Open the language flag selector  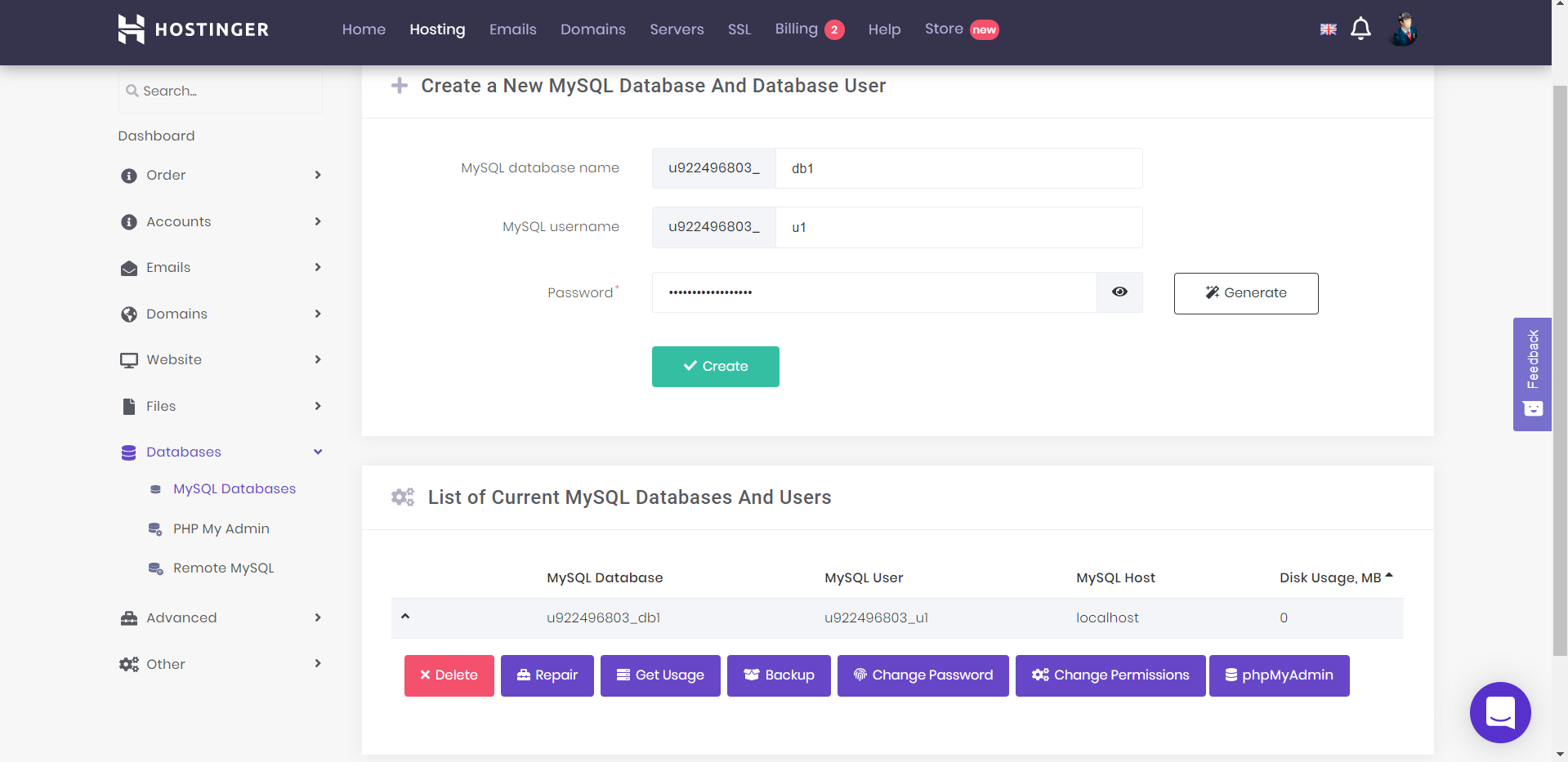pos(1329,29)
